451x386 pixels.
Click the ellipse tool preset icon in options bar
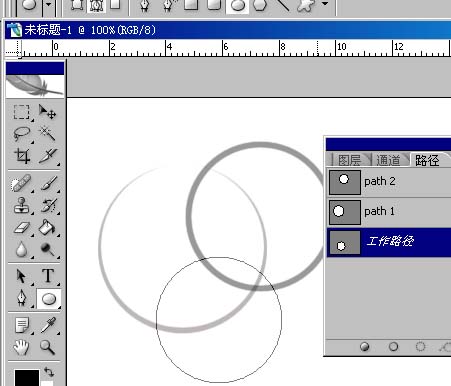pyautogui.click(x=29, y=5)
